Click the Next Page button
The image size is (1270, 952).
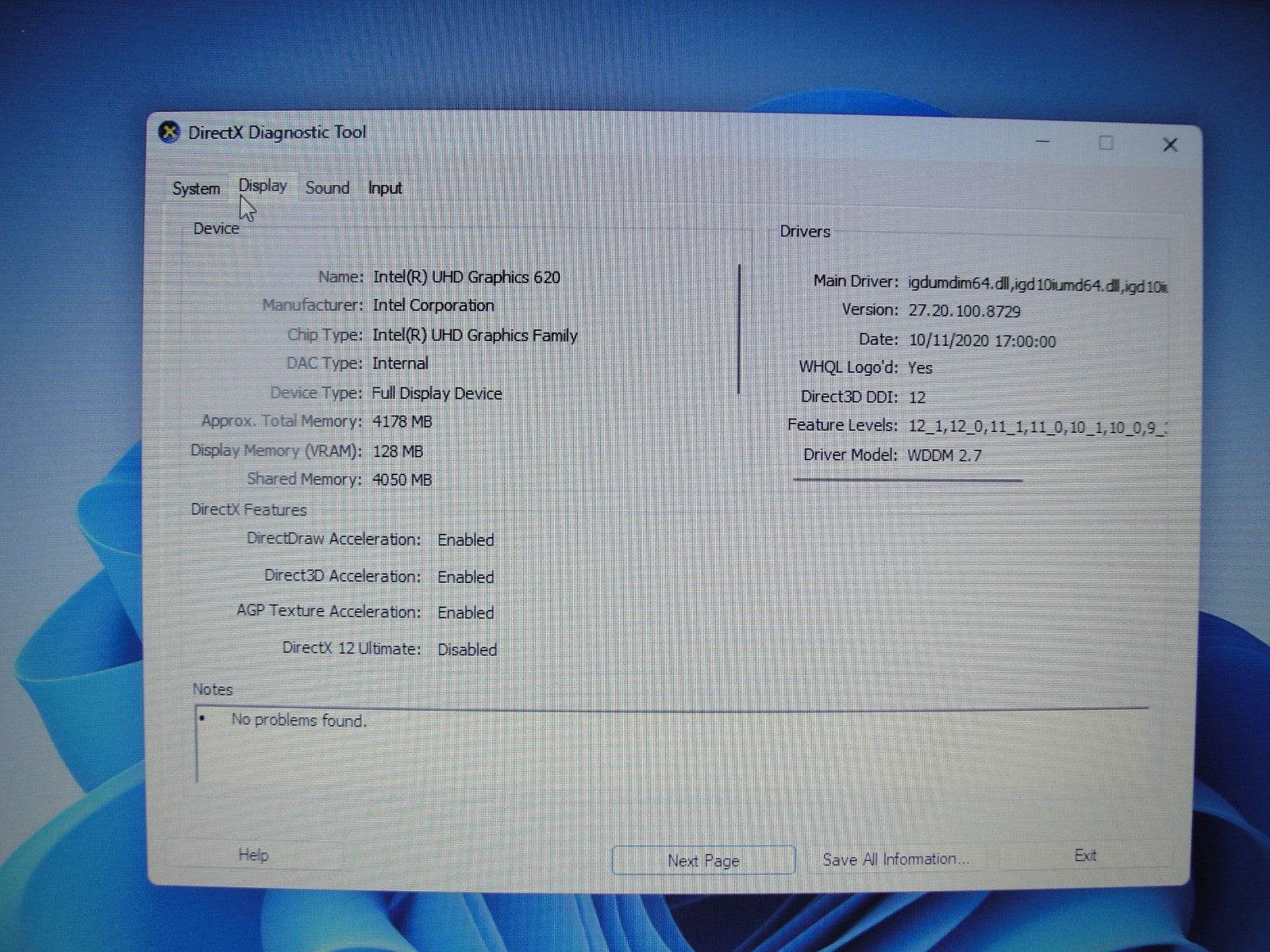[x=703, y=861]
